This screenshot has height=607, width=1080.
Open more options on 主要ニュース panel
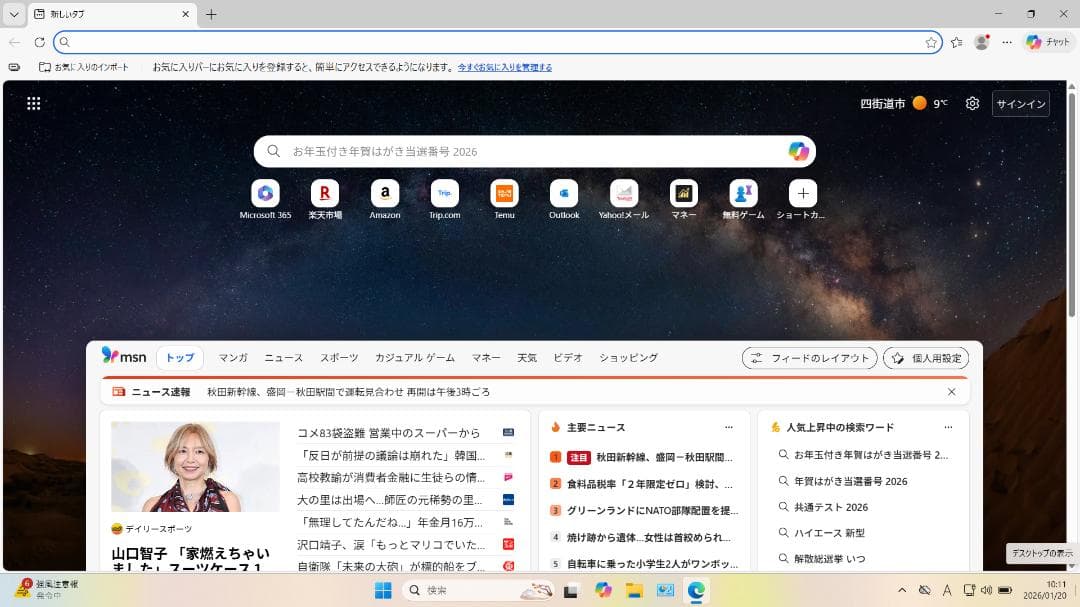[728, 427]
